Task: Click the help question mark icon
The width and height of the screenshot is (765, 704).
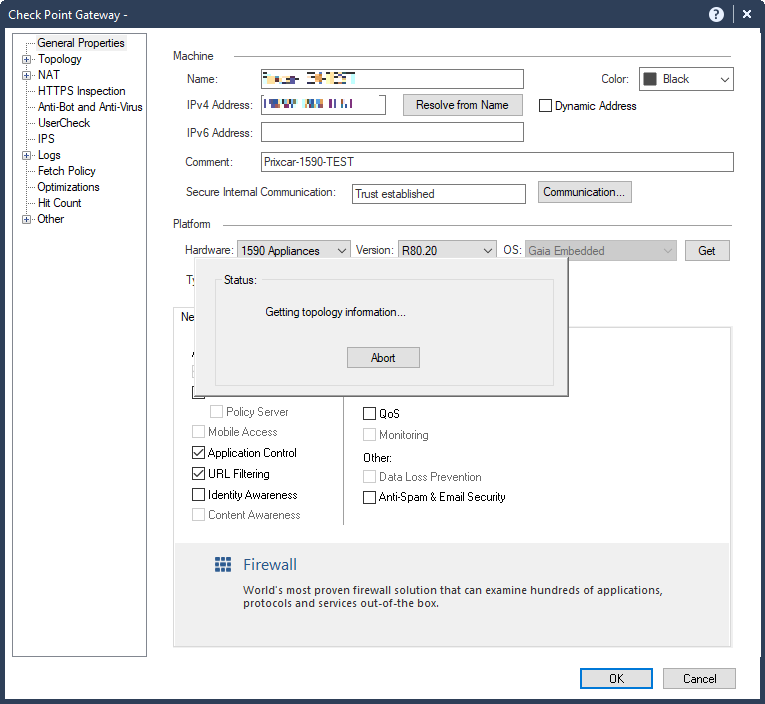Action: (x=716, y=14)
